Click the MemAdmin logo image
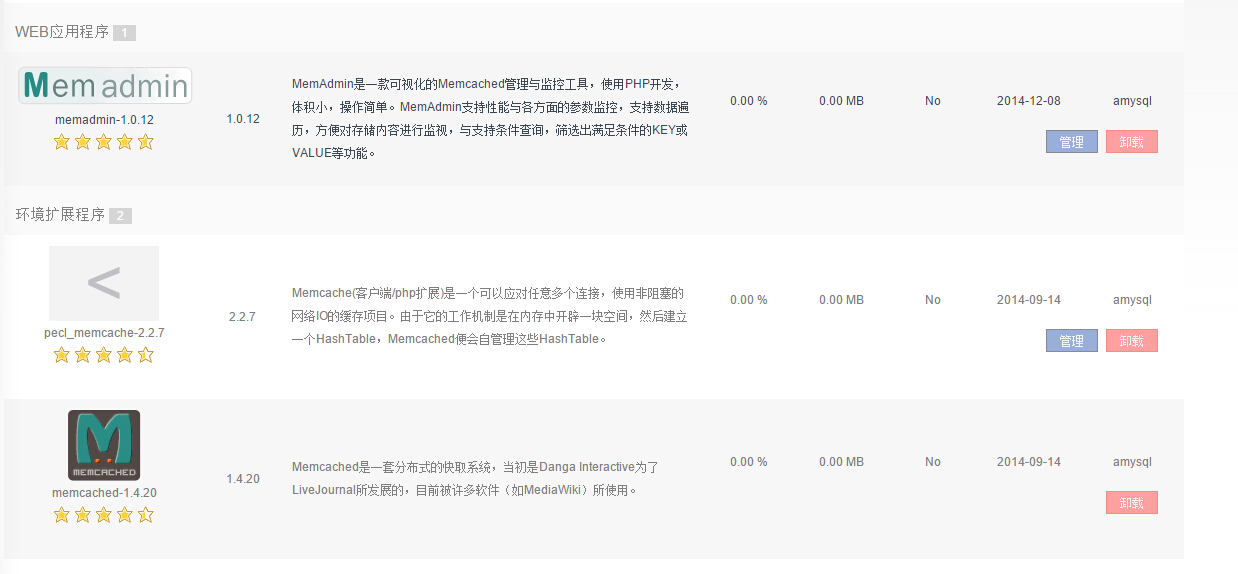The image size is (1238, 574). point(105,86)
